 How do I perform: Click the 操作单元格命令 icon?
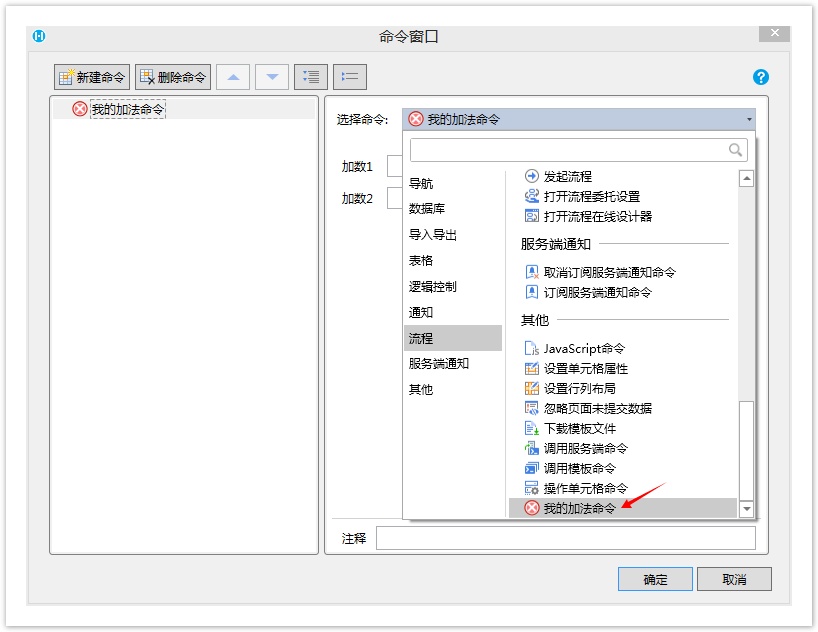(x=532, y=488)
